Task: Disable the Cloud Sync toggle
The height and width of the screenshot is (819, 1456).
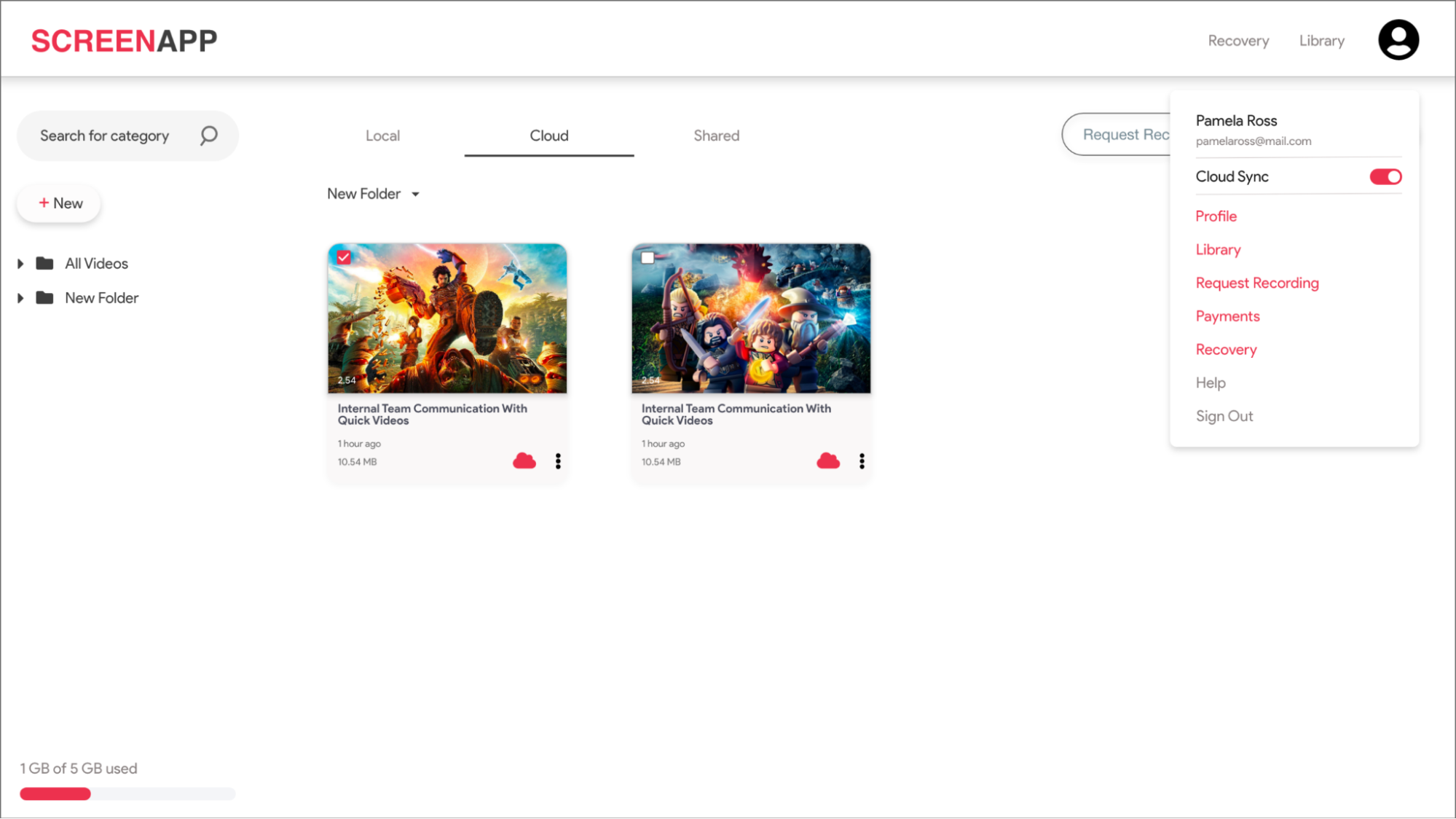Action: 1385,177
